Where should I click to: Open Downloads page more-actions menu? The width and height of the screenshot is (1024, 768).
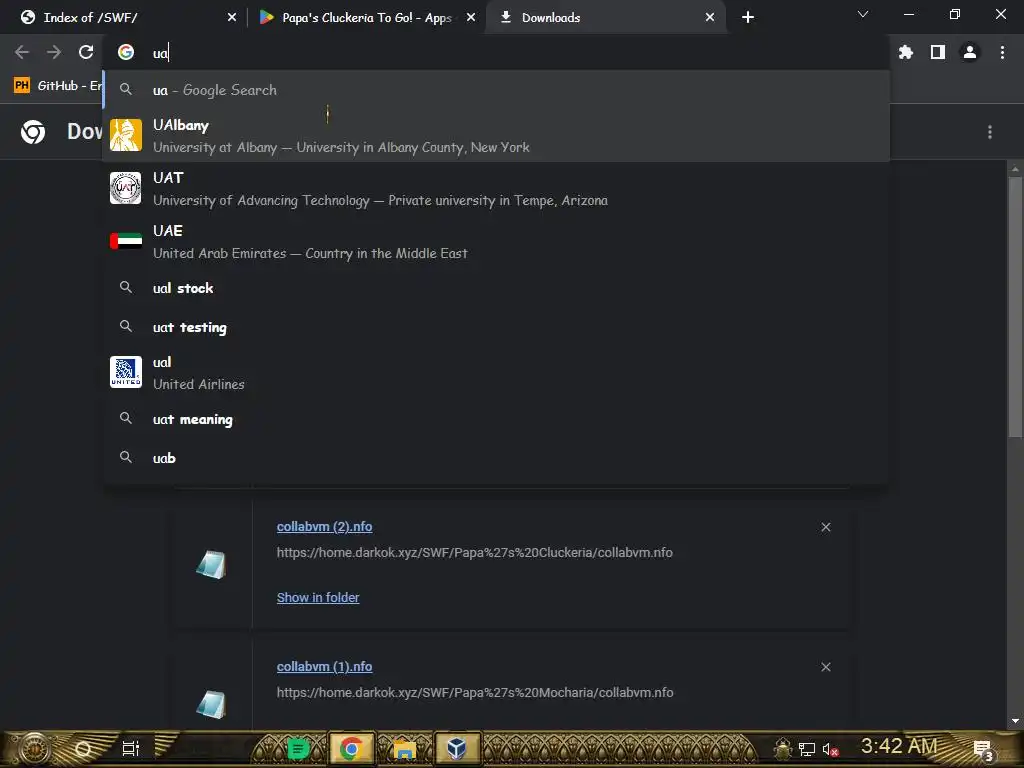pos(990,133)
